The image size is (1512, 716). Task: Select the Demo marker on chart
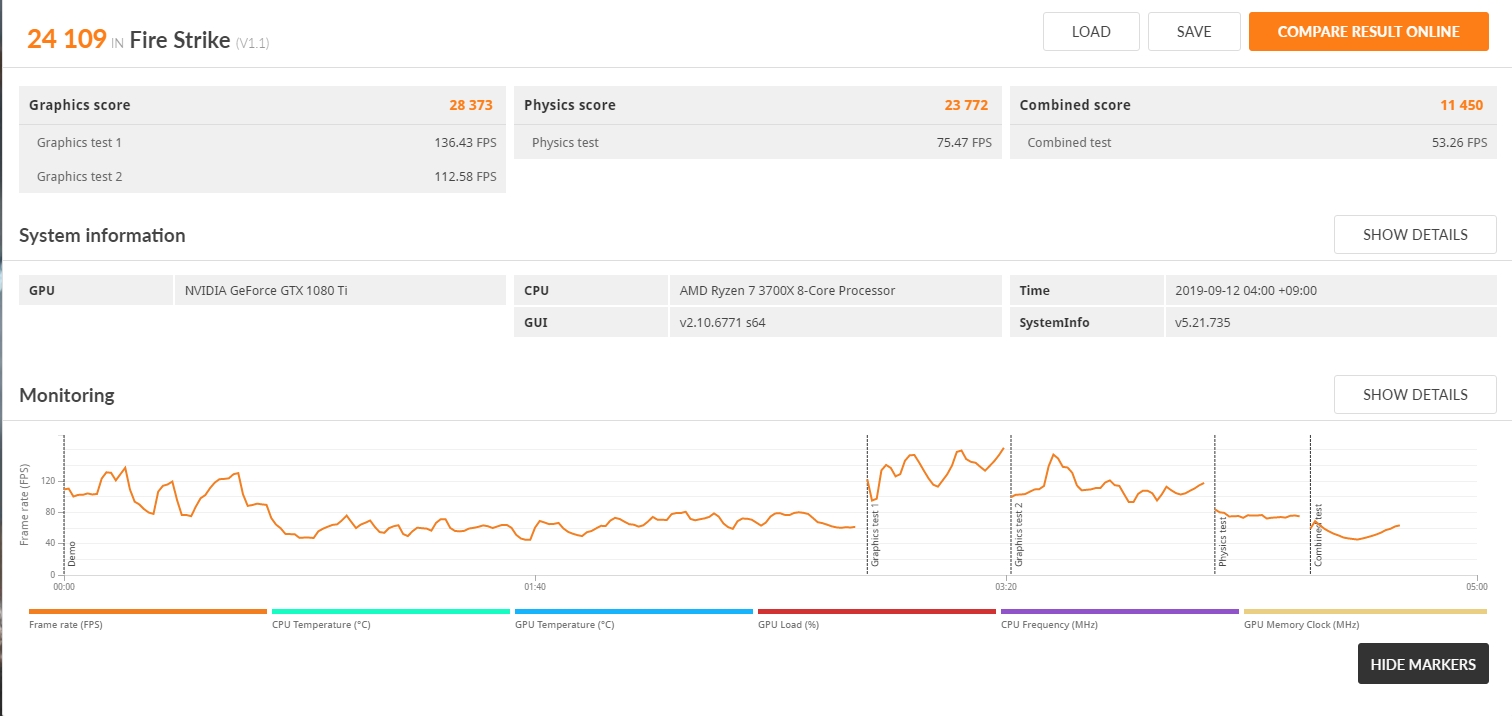click(72, 554)
